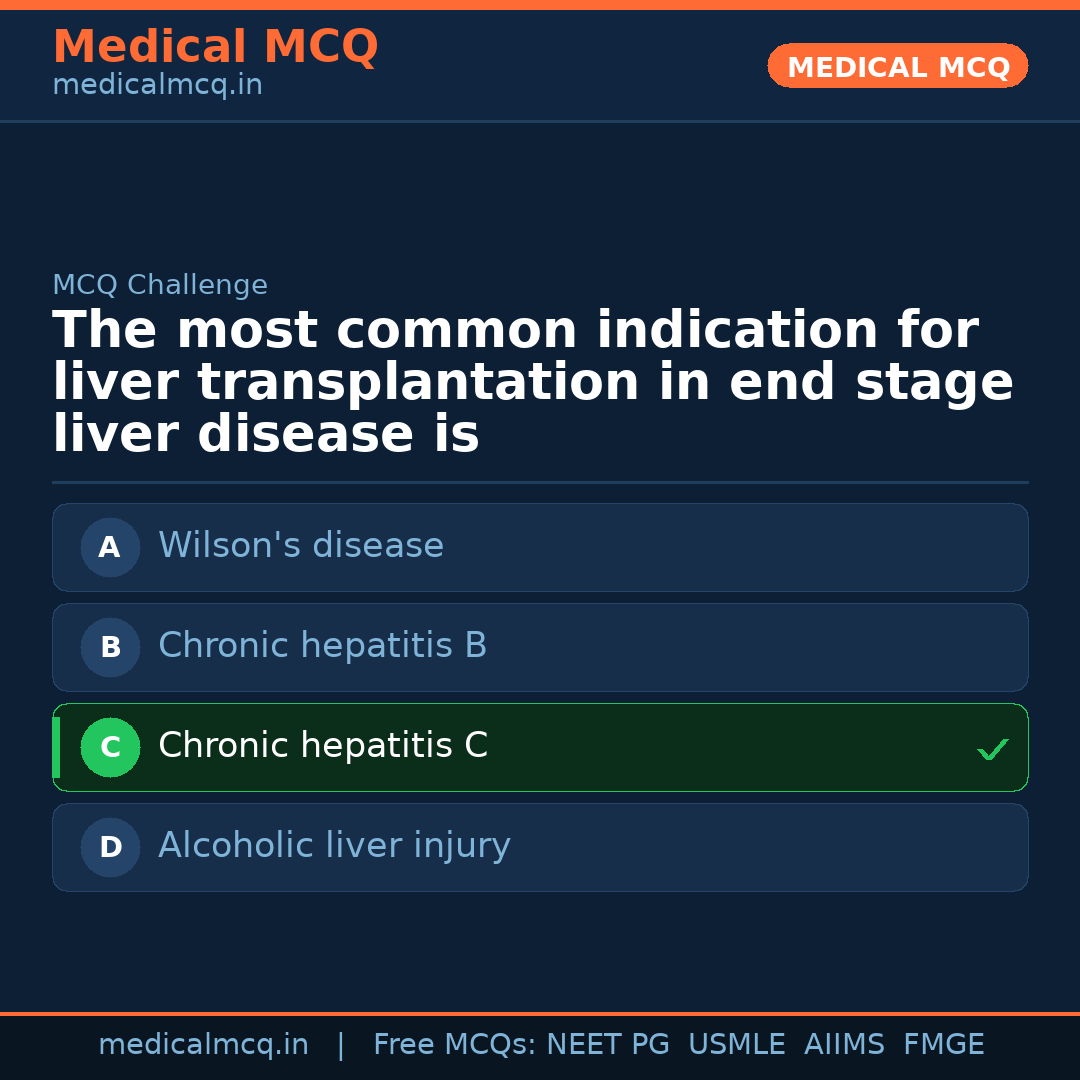Screen dimensions: 1080x1080
Task: Click the letter B circle badge
Action: click(110, 647)
